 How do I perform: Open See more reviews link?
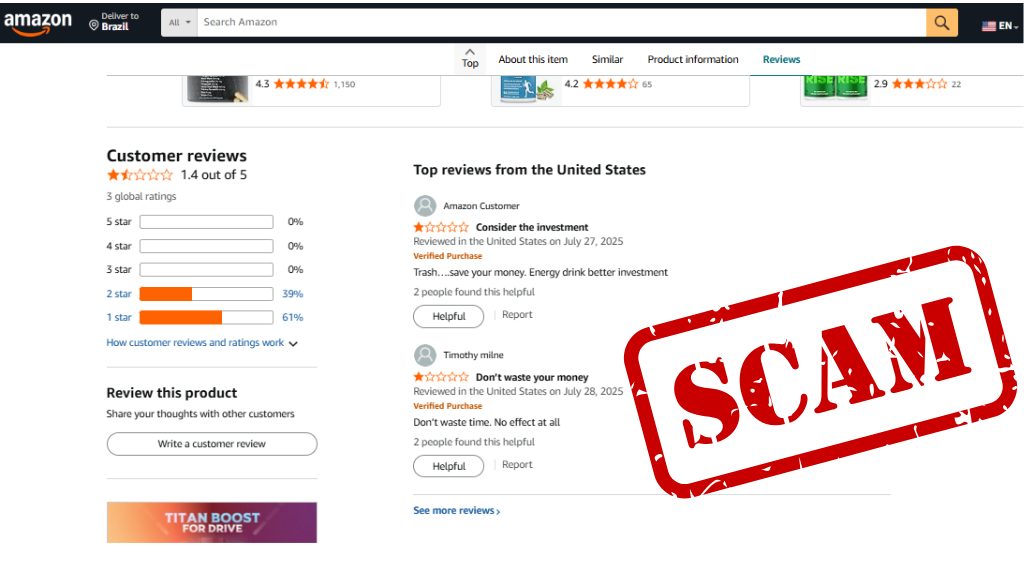(456, 511)
